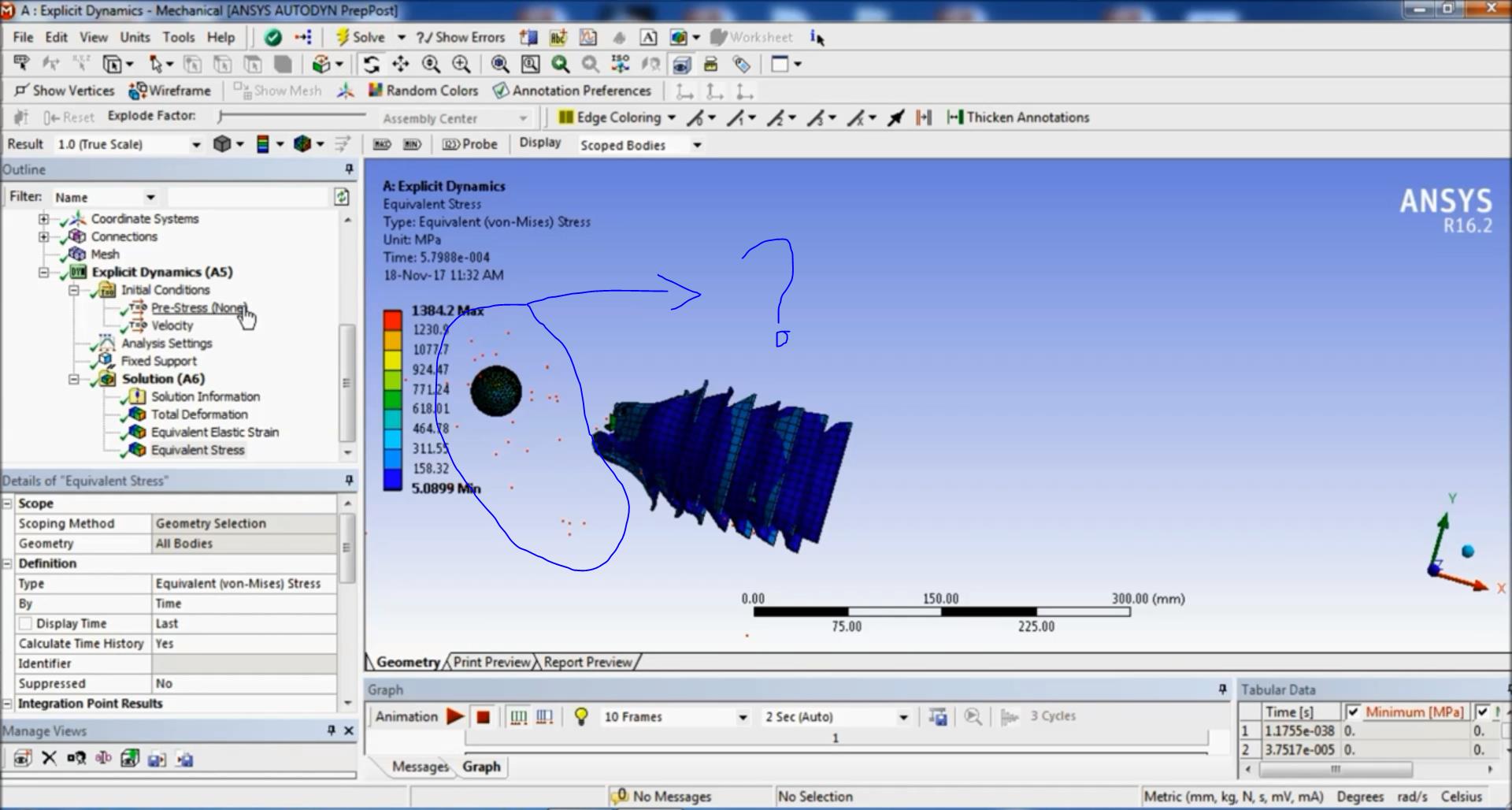Expand the Connections tree node
Viewport: 1512px width, 810px height.
pyautogui.click(x=44, y=236)
